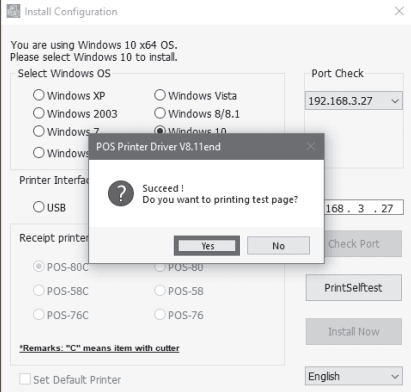Screen dimensions: 411x392
Task: Select the POS-58C receipt printer
Action: click(x=61, y=291)
